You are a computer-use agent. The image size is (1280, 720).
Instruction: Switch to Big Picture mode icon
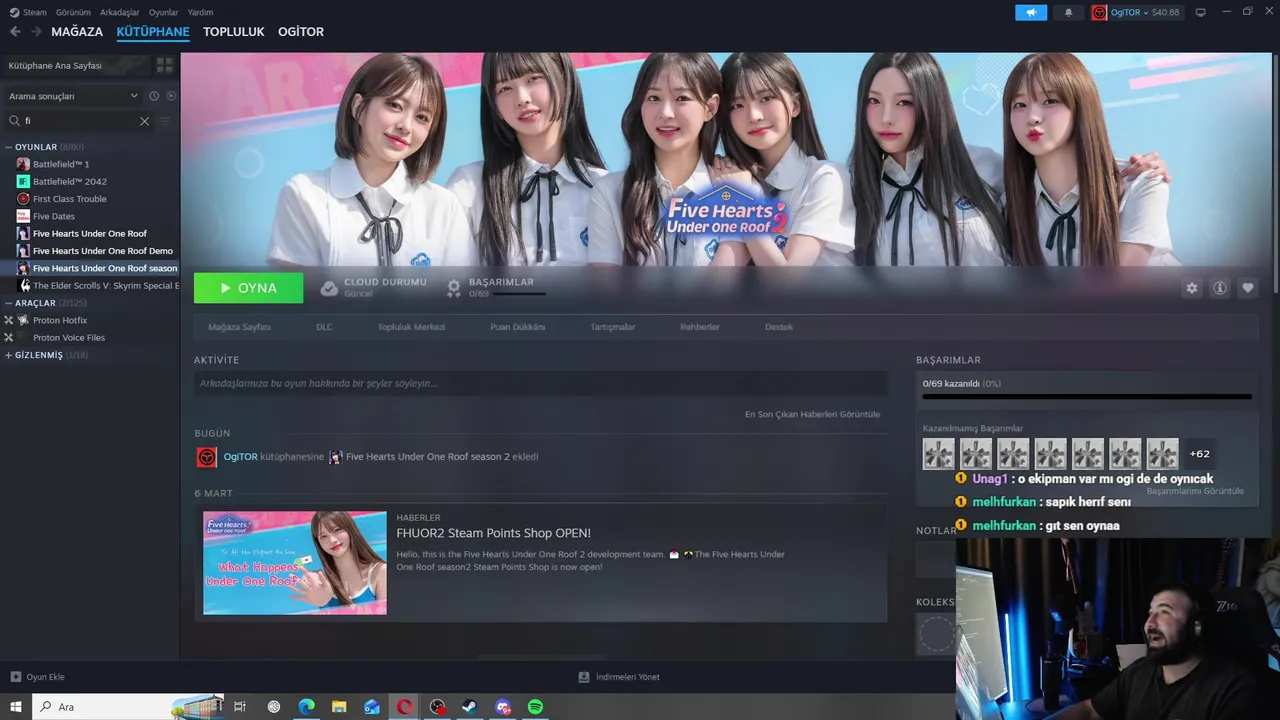point(1201,12)
